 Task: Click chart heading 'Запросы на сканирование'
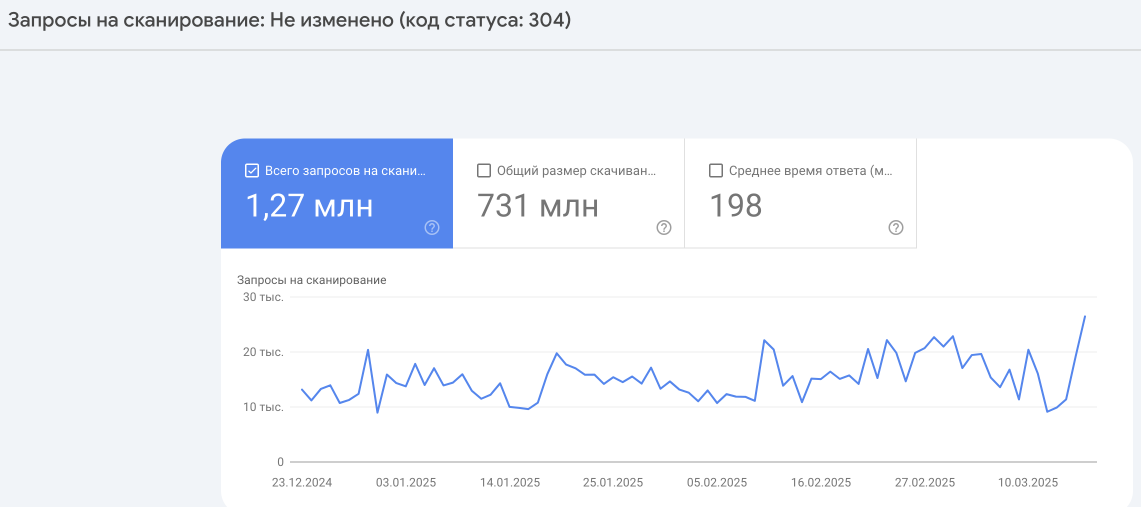[311, 280]
